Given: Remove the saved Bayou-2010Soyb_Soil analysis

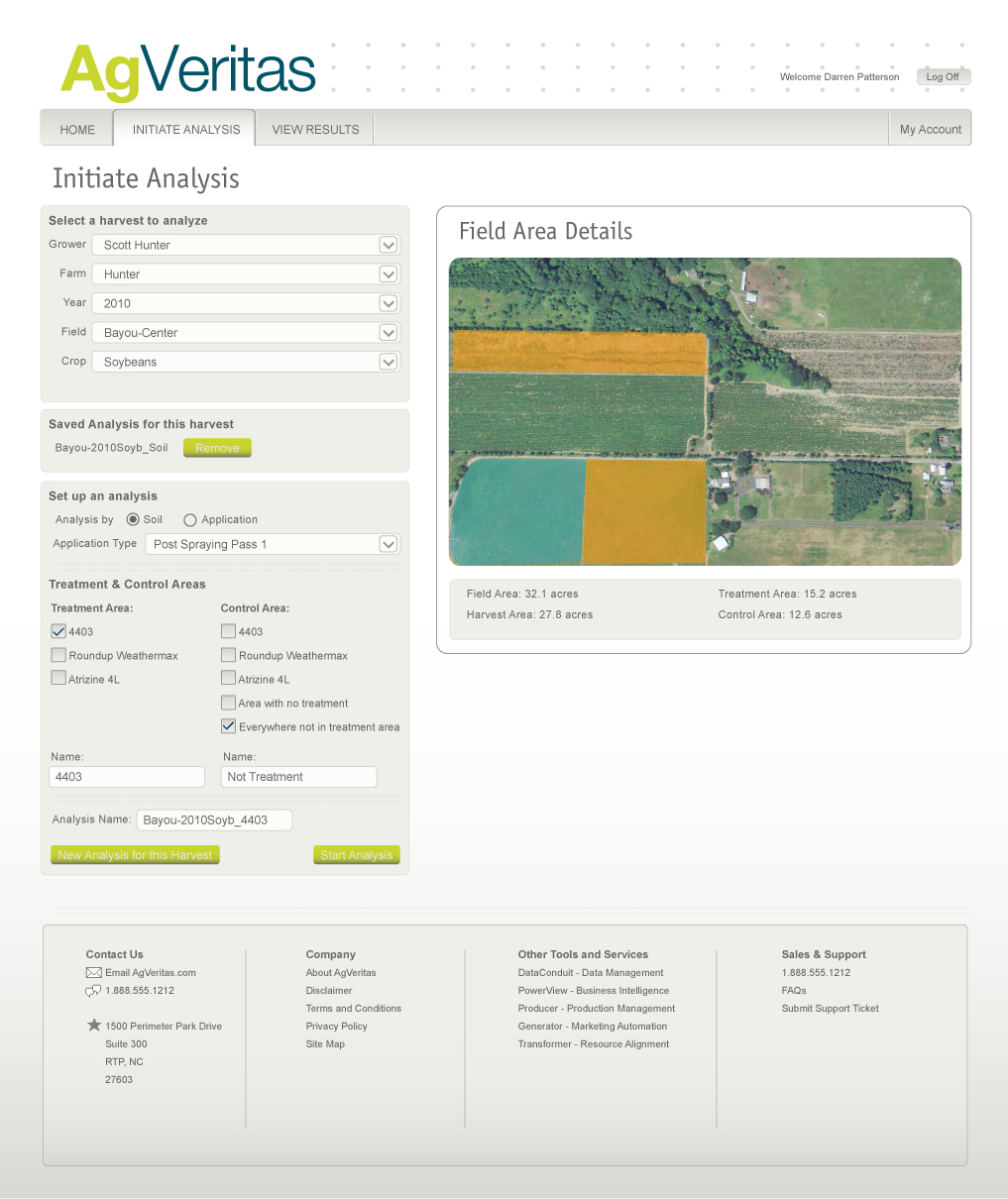Looking at the screenshot, I should [217, 448].
